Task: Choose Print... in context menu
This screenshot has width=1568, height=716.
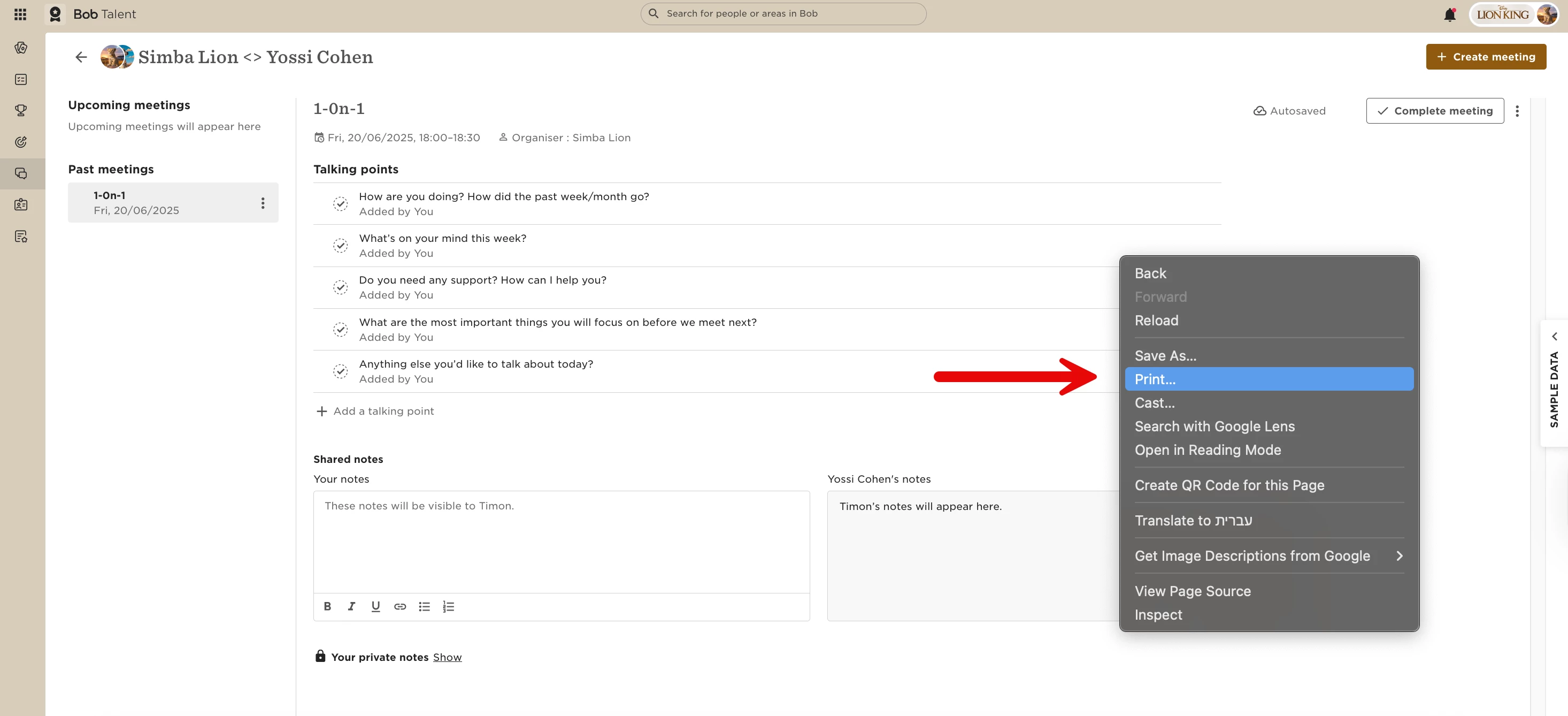Action: 1269,379
